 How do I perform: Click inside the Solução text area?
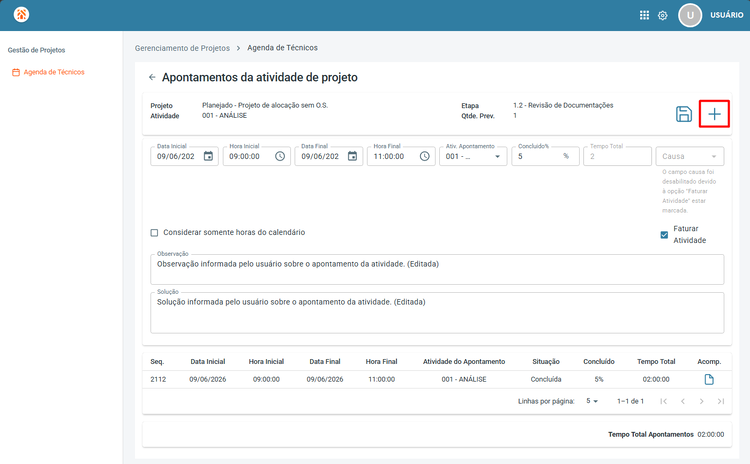(x=437, y=313)
